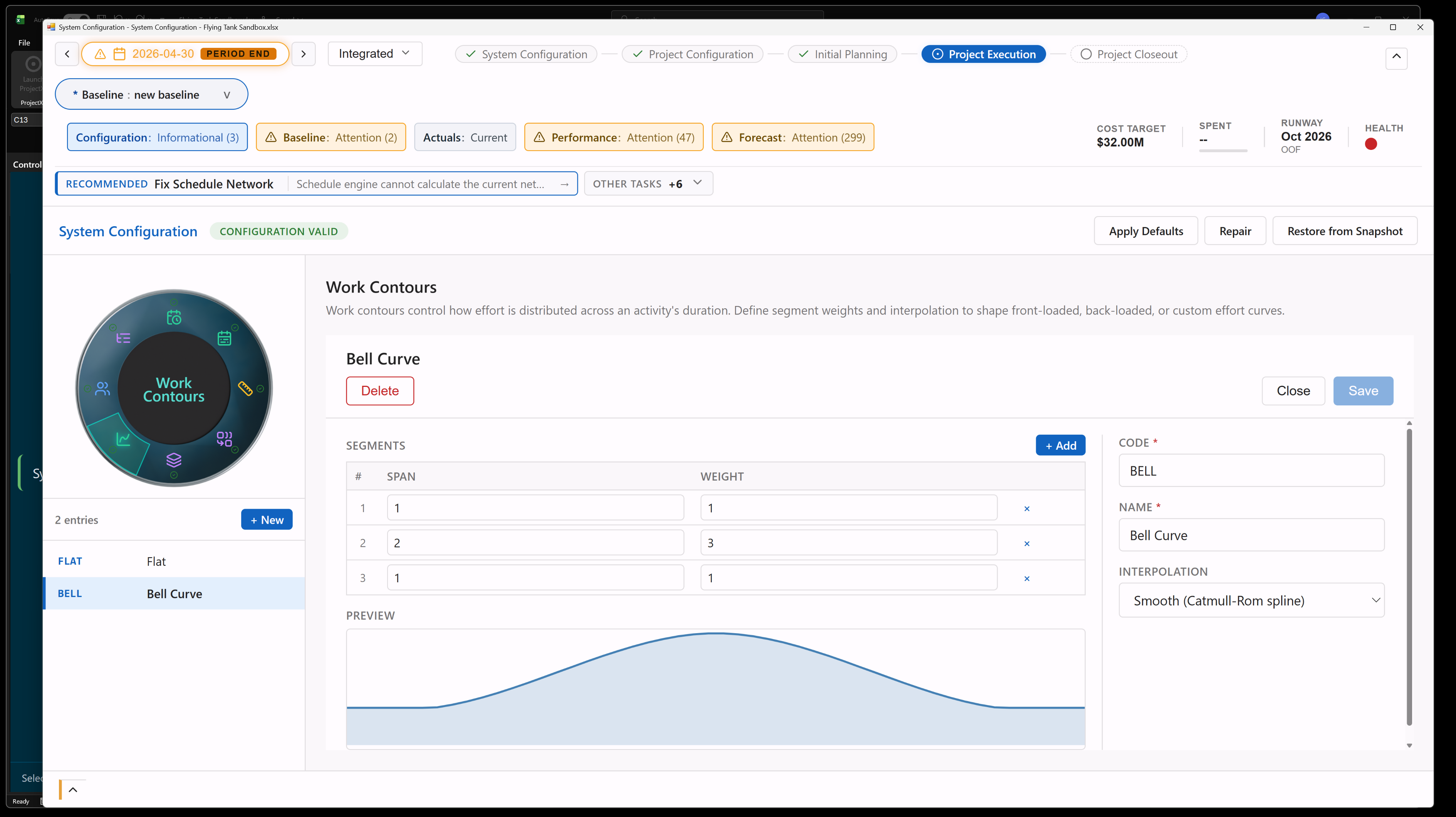The height and width of the screenshot is (817, 1456).
Task: Select the FLAT contour entry in the list
Action: point(174,561)
